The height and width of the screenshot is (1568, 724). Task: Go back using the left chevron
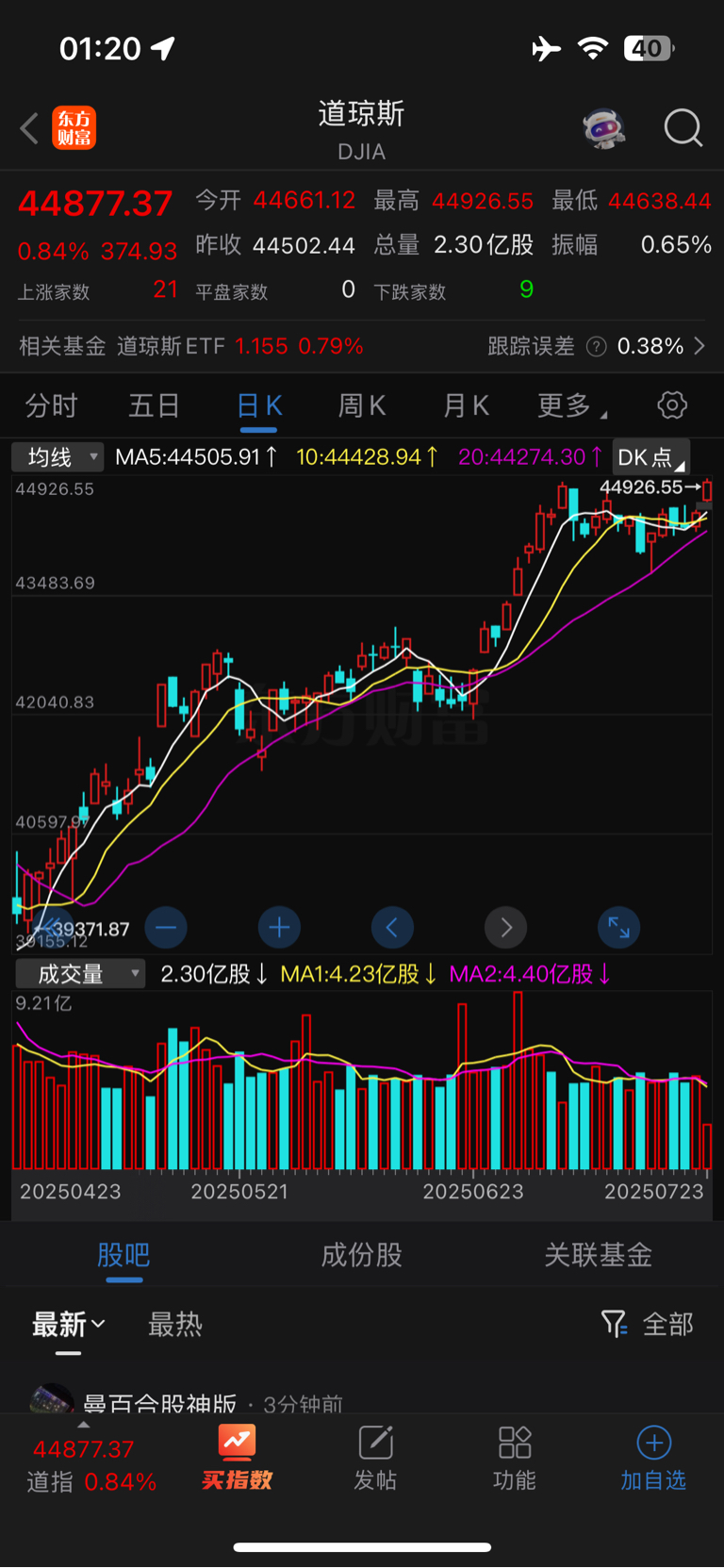pos(29,128)
